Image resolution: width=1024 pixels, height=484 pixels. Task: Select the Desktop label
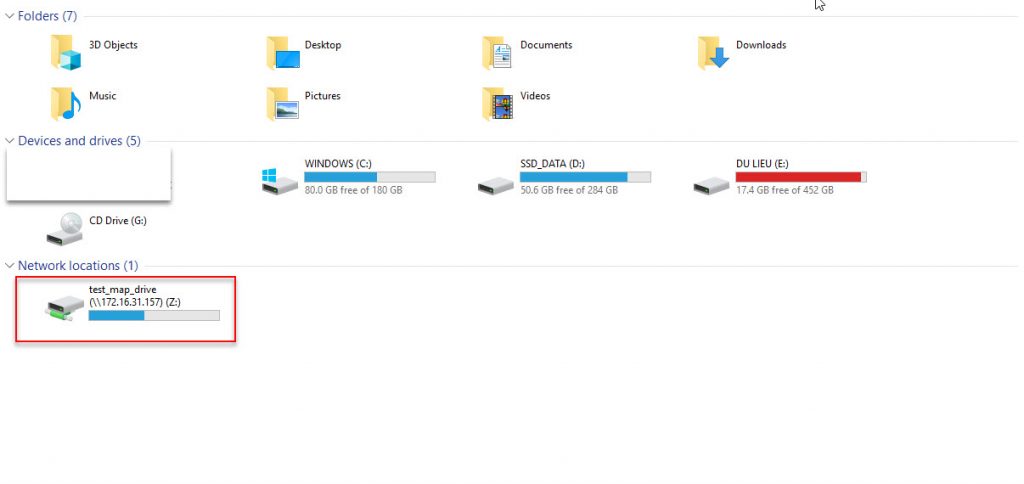[x=323, y=45]
